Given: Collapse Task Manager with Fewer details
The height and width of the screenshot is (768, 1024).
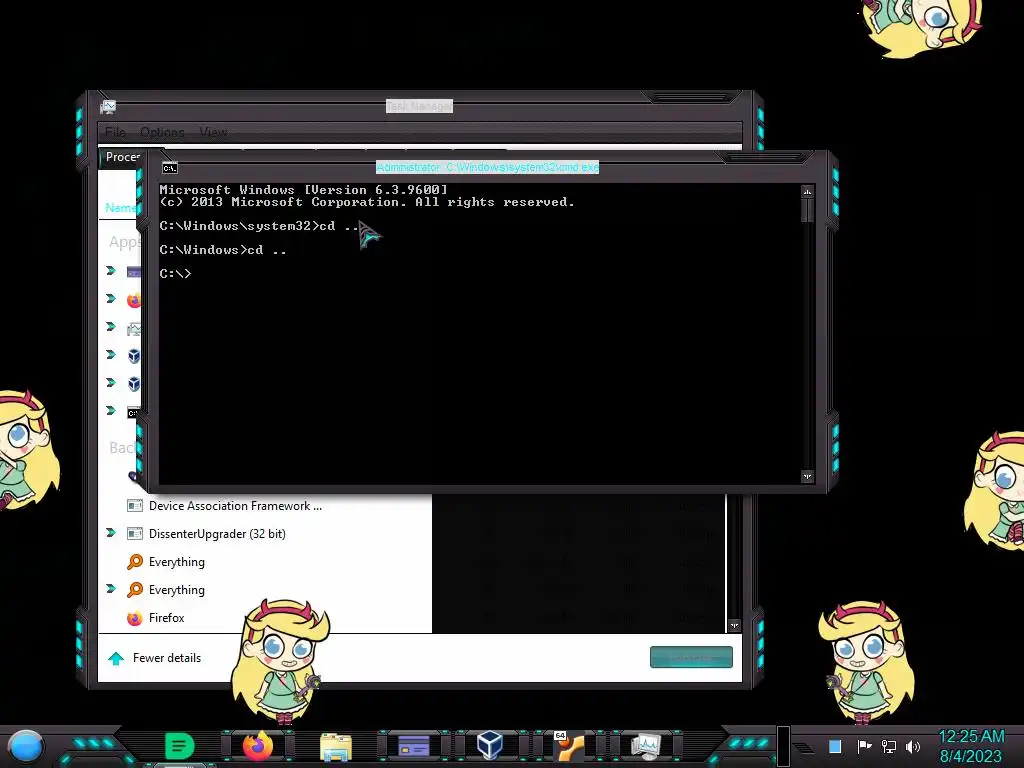Looking at the screenshot, I should click(155, 658).
